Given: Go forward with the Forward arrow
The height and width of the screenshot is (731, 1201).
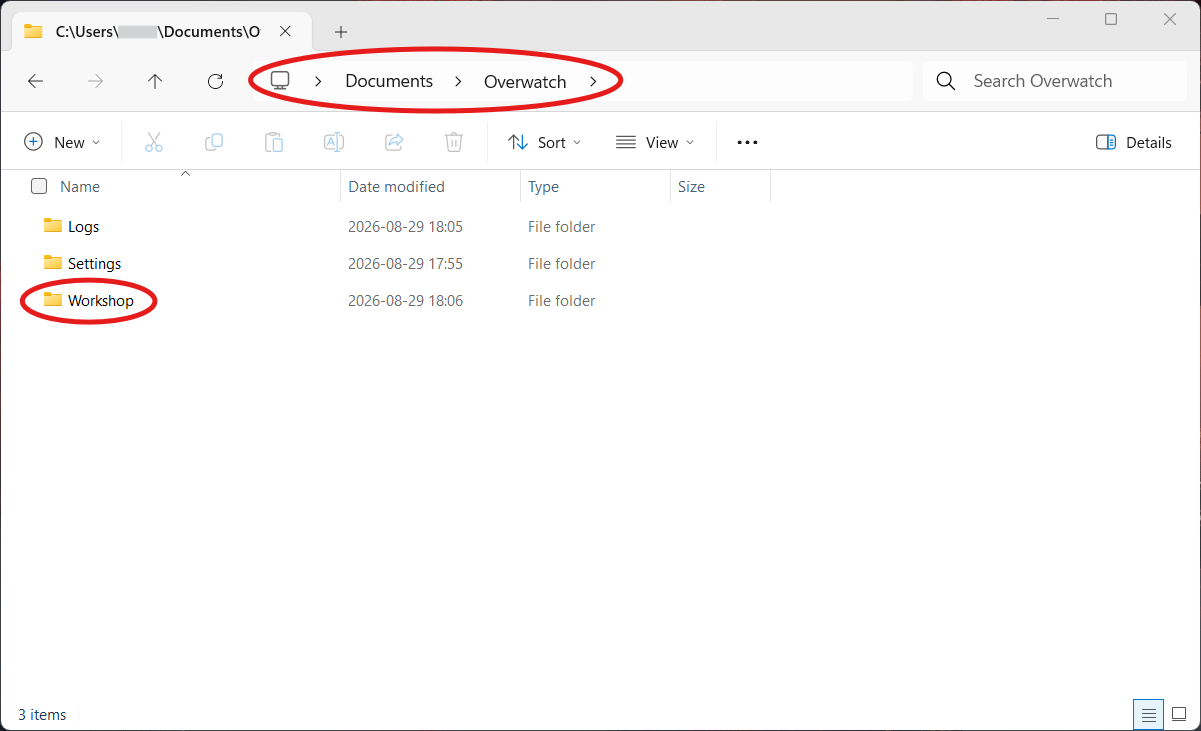Looking at the screenshot, I should click(96, 82).
